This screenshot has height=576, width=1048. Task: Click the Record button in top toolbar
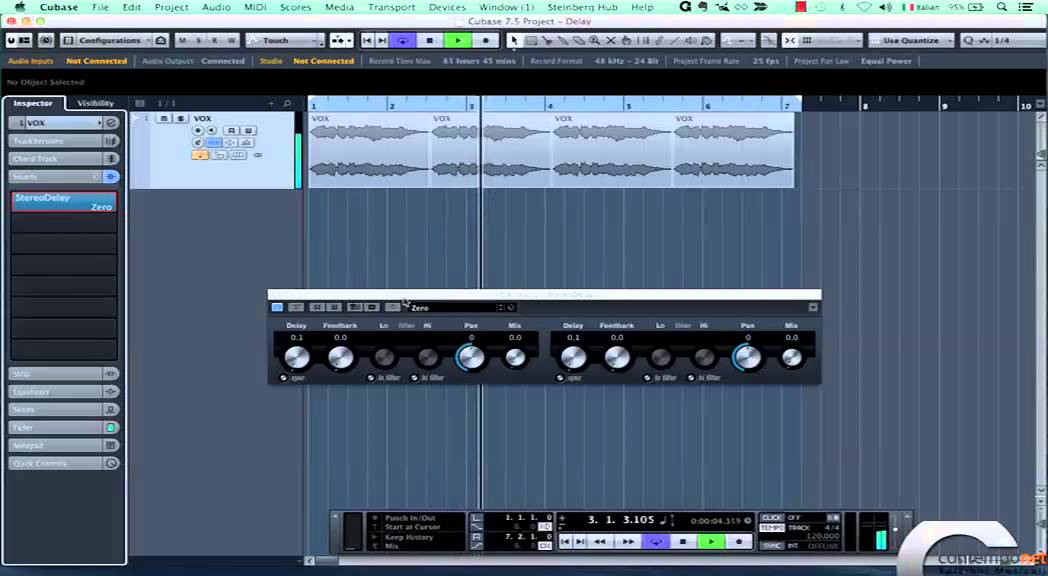486,41
